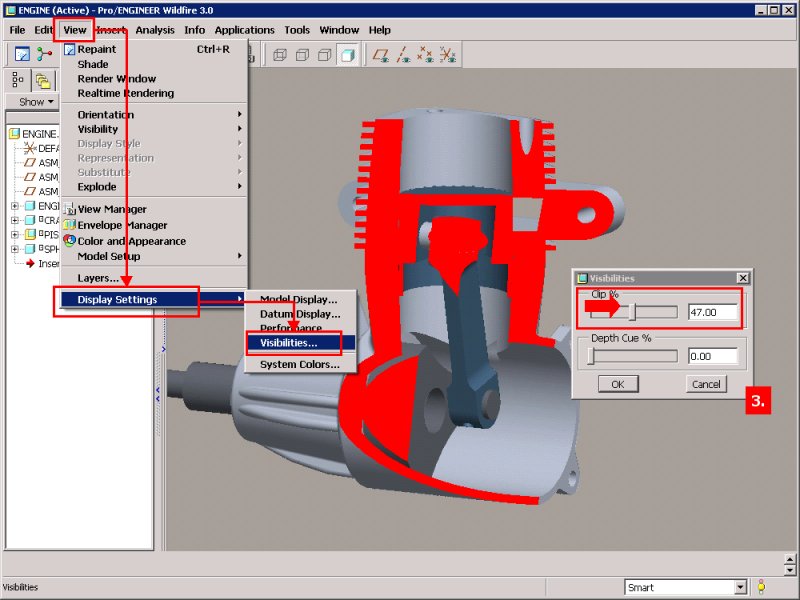Click the Depth Cue % value field
This screenshot has width=800, height=600.
pyautogui.click(x=712, y=356)
